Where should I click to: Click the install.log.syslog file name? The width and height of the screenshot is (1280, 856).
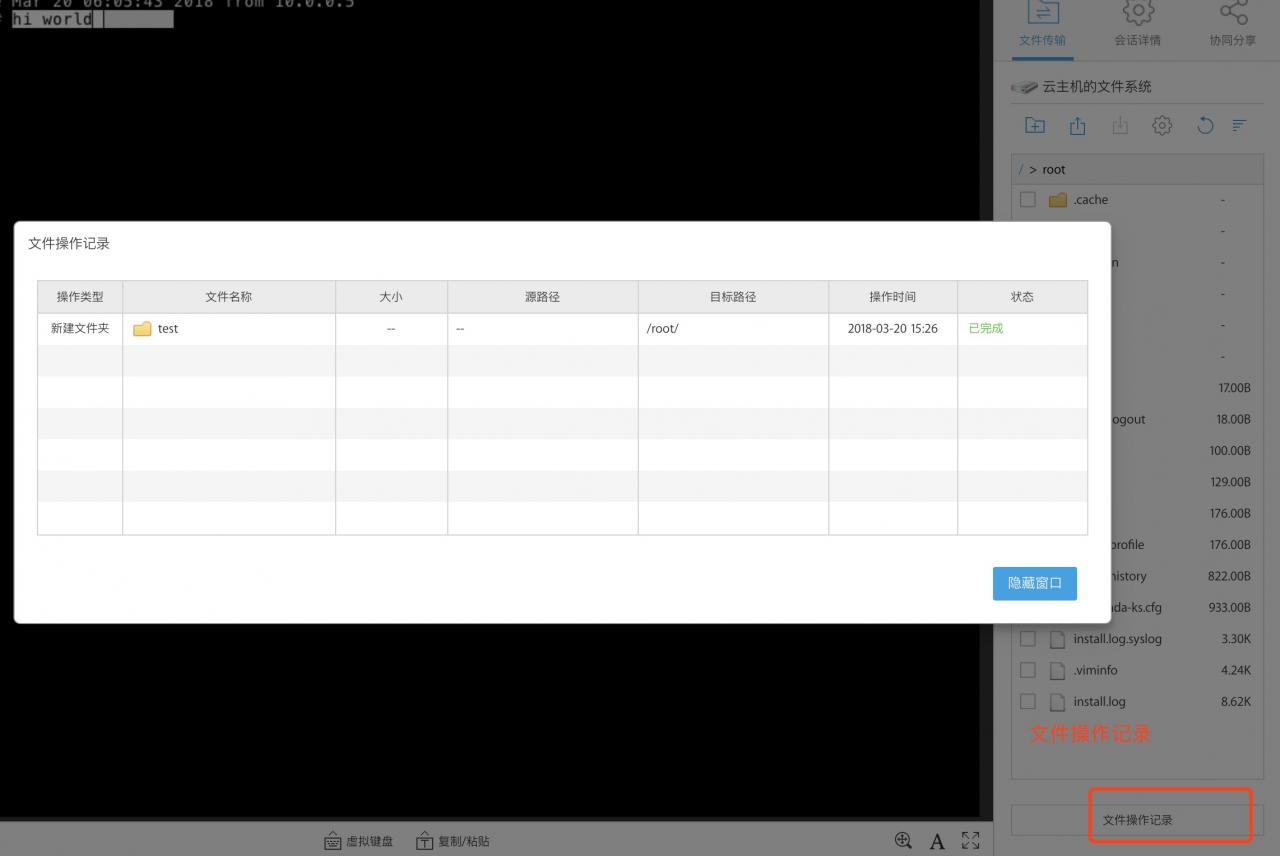pyautogui.click(x=1118, y=639)
